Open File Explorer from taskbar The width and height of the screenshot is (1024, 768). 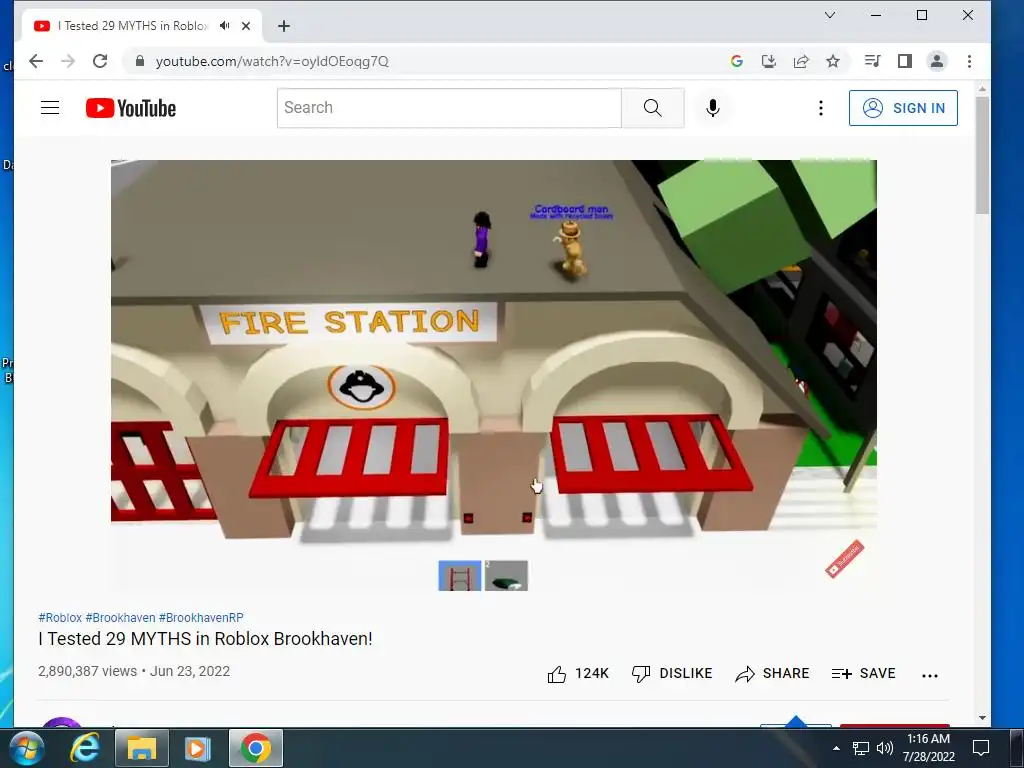click(142, 748)
